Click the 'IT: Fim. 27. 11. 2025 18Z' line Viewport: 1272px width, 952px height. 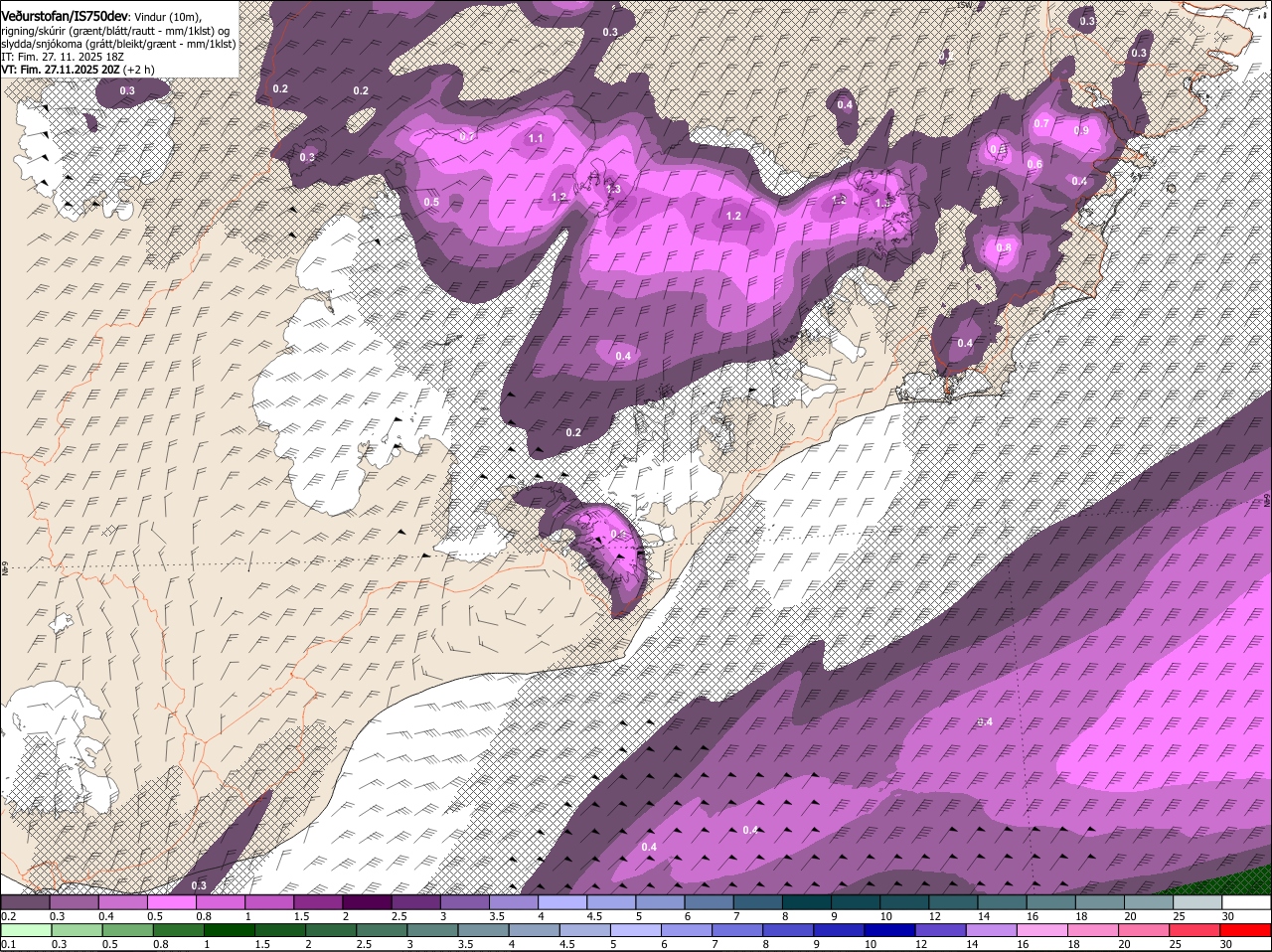[62, 58]
